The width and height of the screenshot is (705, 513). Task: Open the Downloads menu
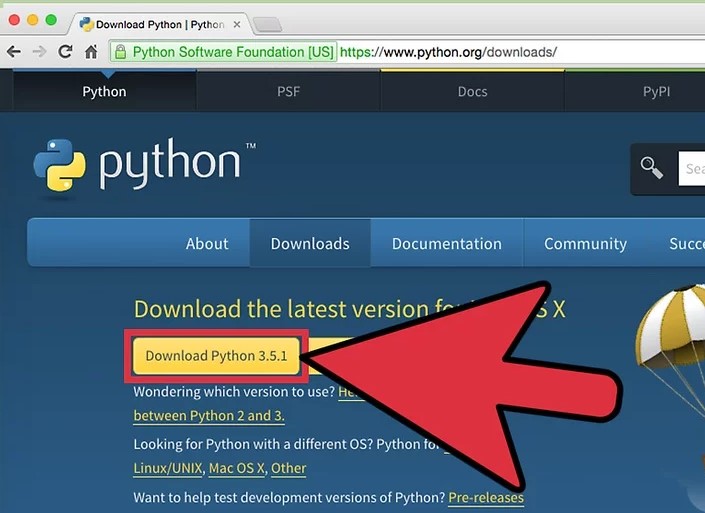click(310, 243)
